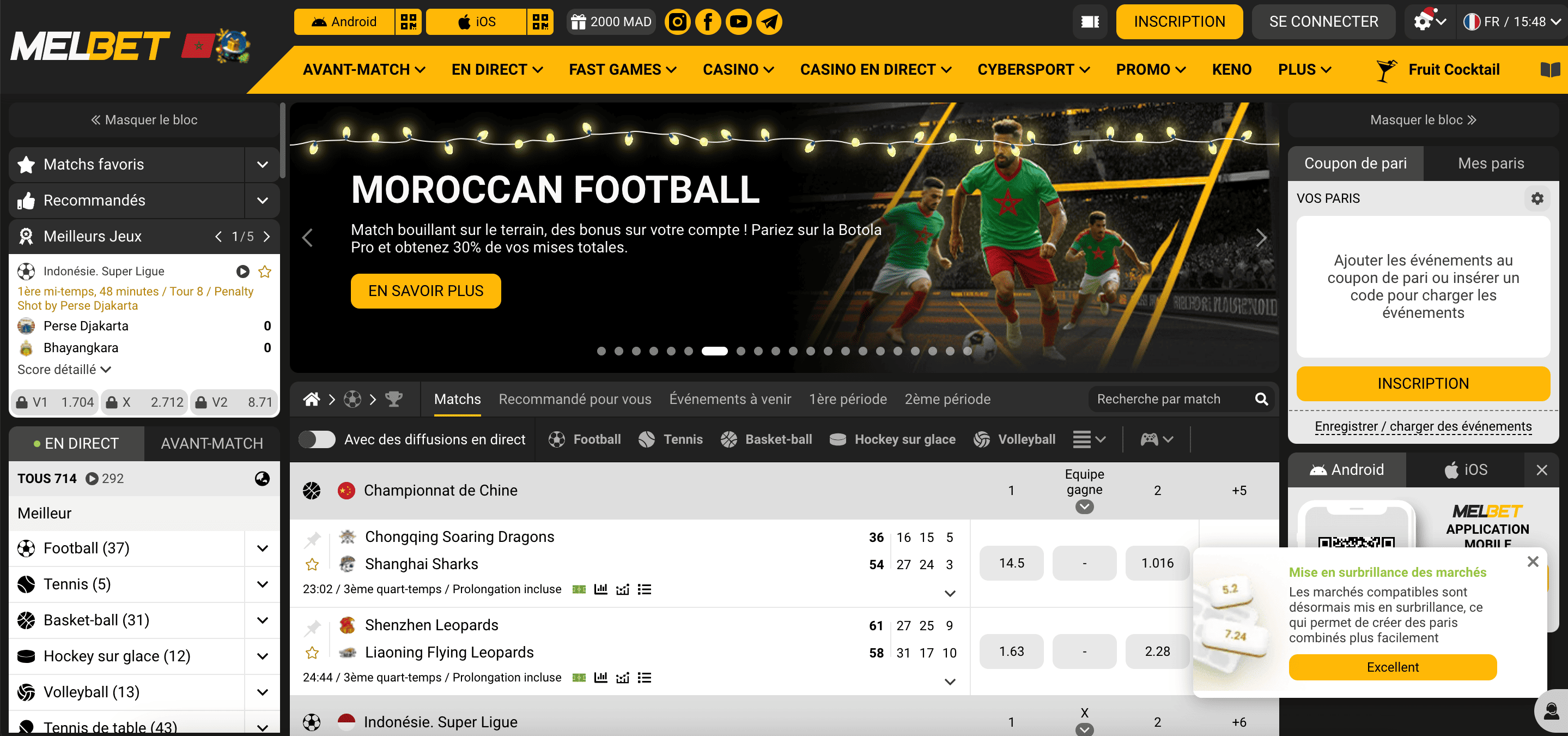Viewport: 1568px width, 736px height.
Task: Click the EN SAVOIR PLUS banner button
Action: tap(426, 291)
